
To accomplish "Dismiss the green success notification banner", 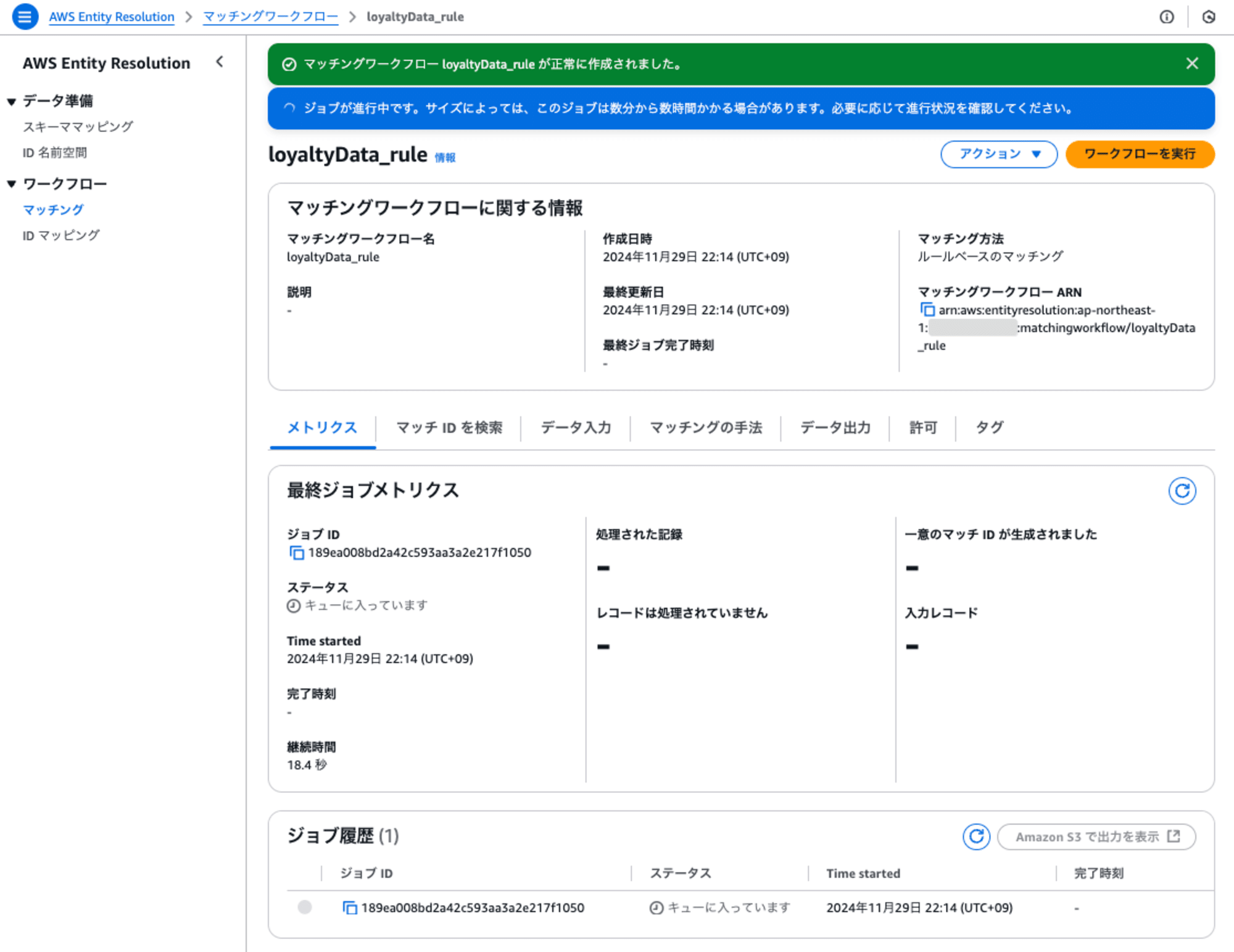I will click(1192, 64).
